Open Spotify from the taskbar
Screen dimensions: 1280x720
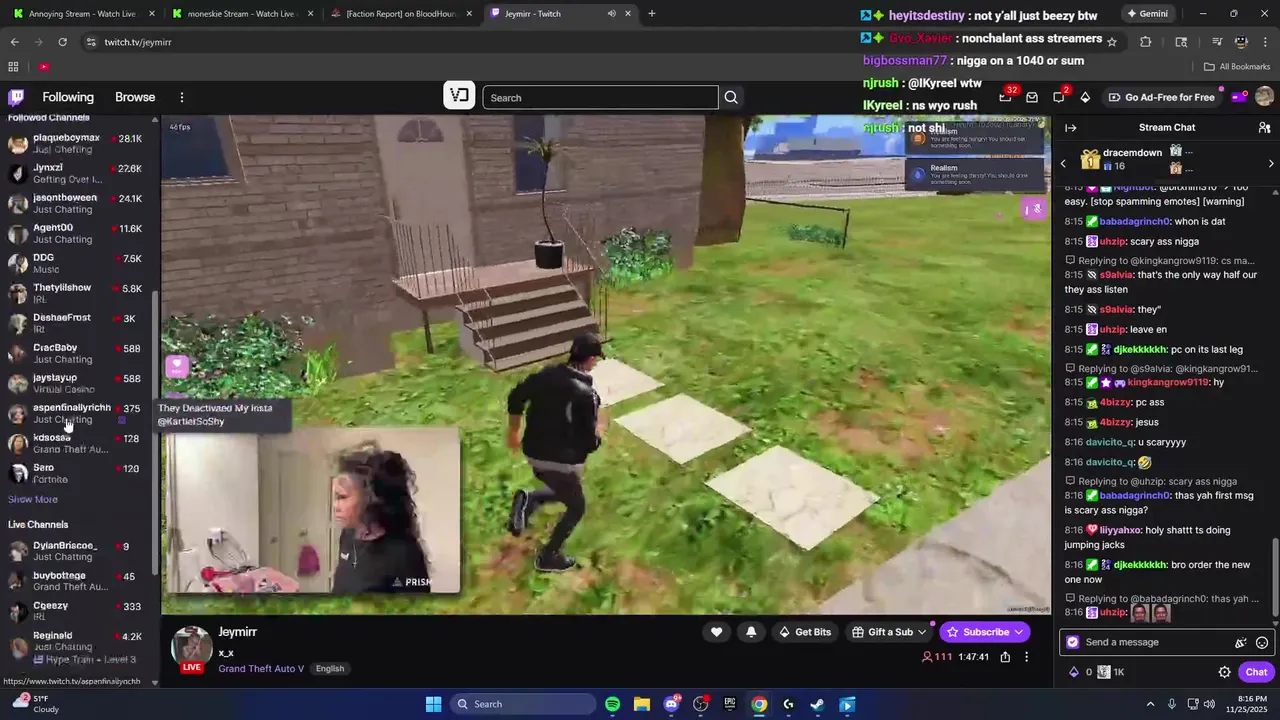[612, 704]
